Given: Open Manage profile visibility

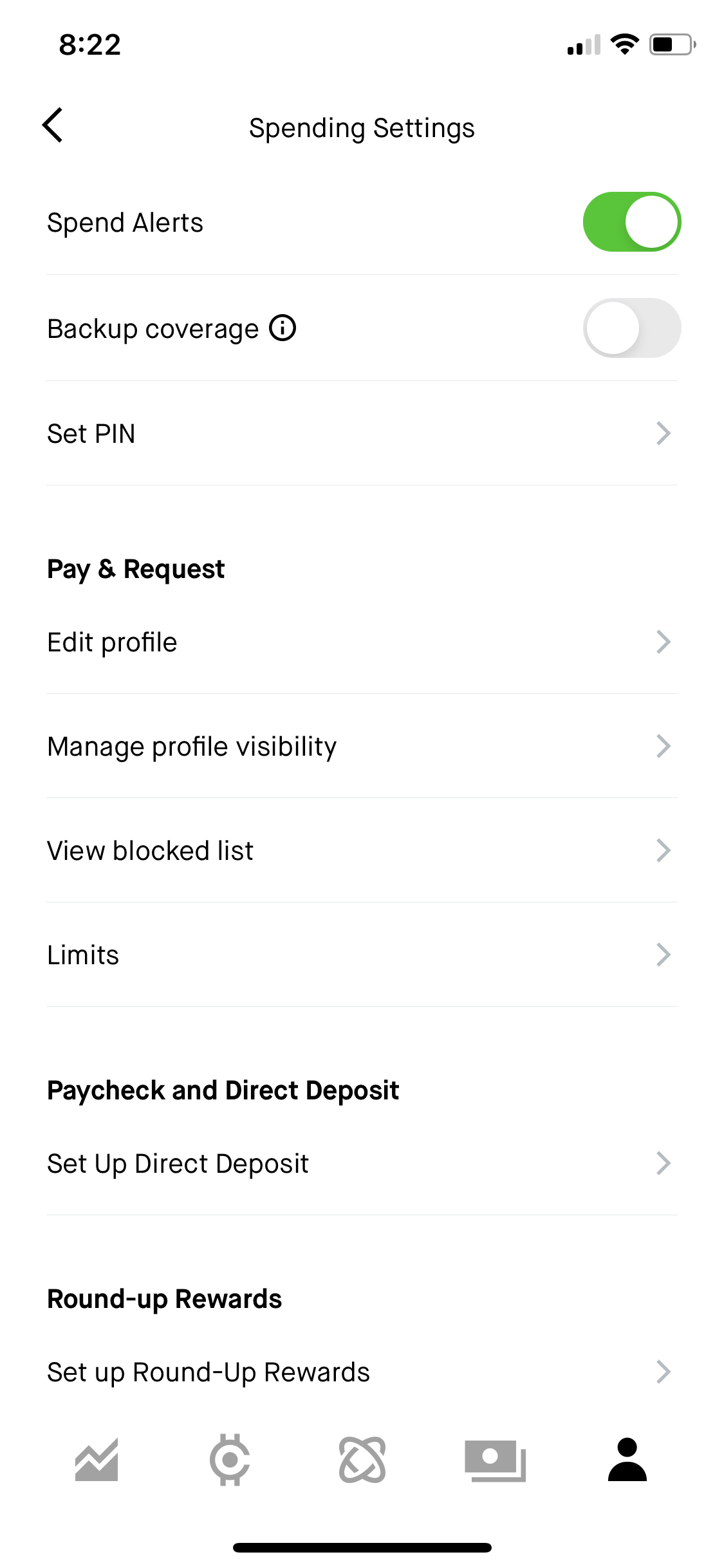Looking at the screenshot, I should point(362,747).
